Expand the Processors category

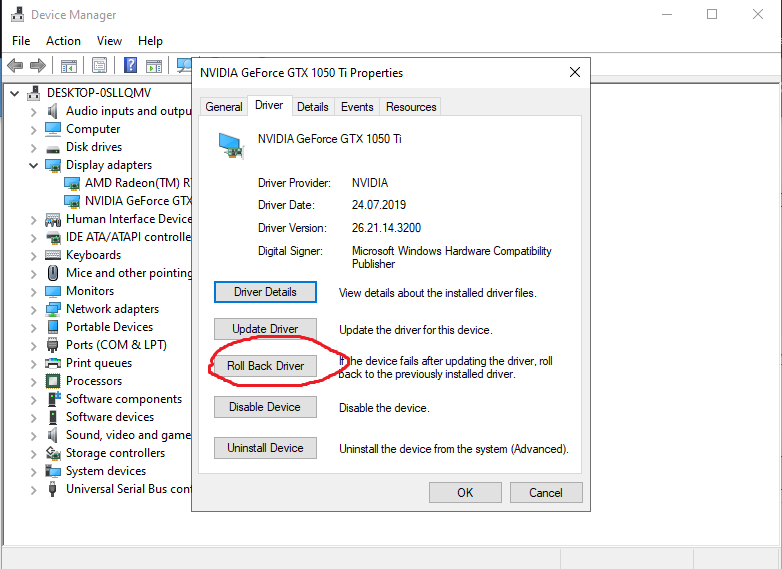(x=33, y=381)
